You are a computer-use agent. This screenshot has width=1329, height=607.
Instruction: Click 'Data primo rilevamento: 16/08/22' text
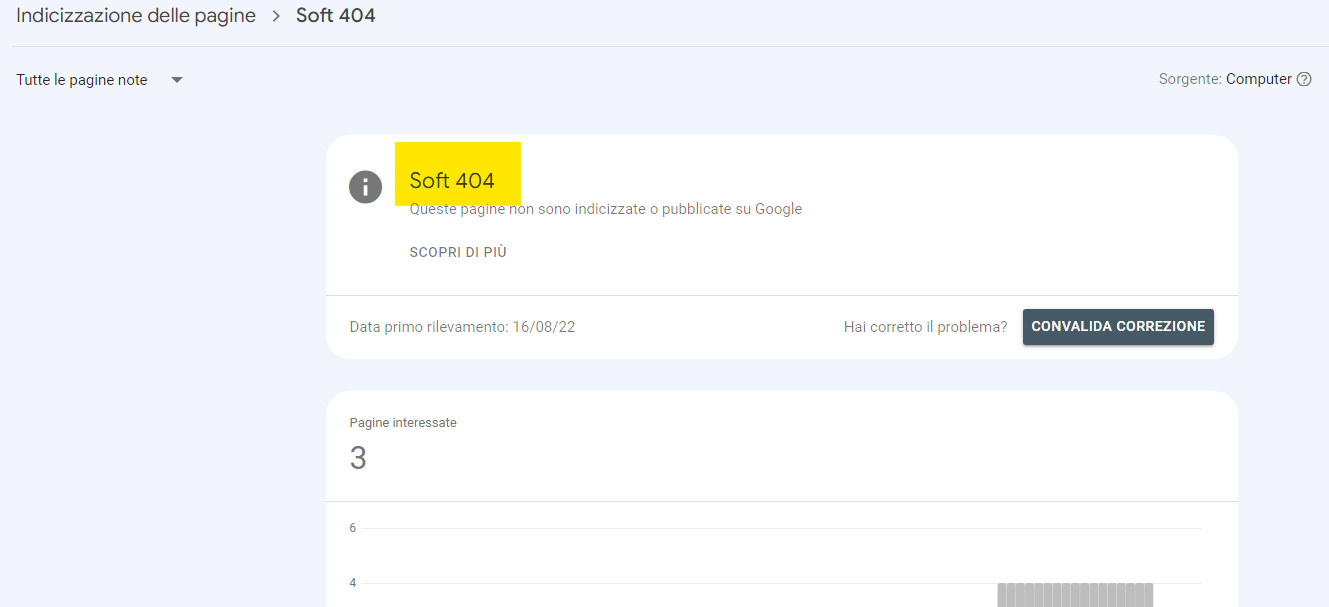click(x=462, y=327)
